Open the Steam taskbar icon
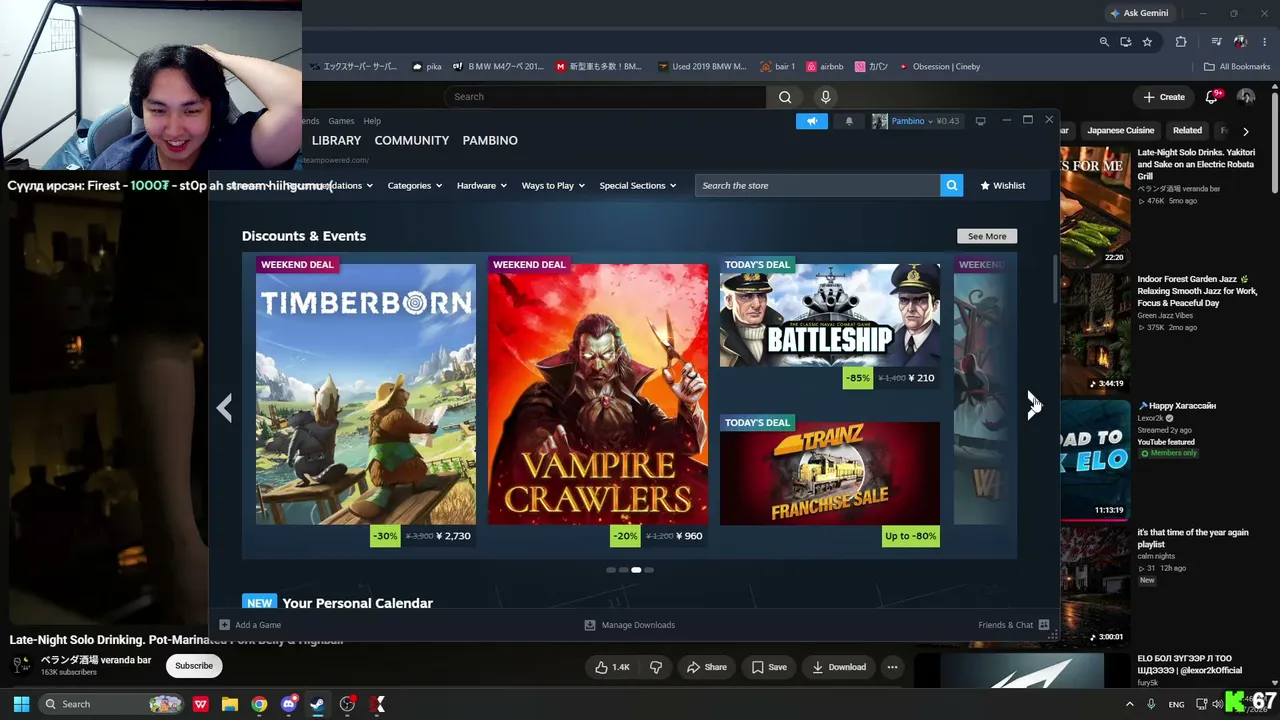Image resolution: width=1280 pixels, height=720 pixels. 317,704
